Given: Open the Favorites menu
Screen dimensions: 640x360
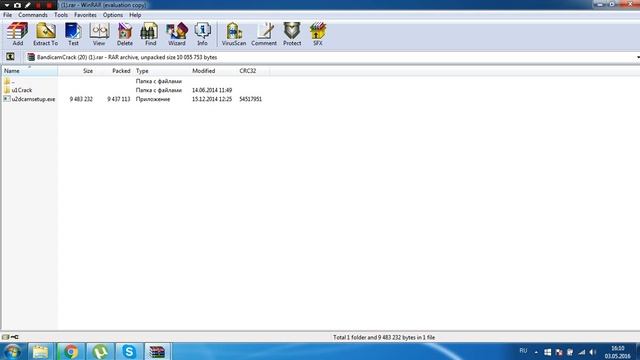Looking at the screenshot, I should point(85,15).
